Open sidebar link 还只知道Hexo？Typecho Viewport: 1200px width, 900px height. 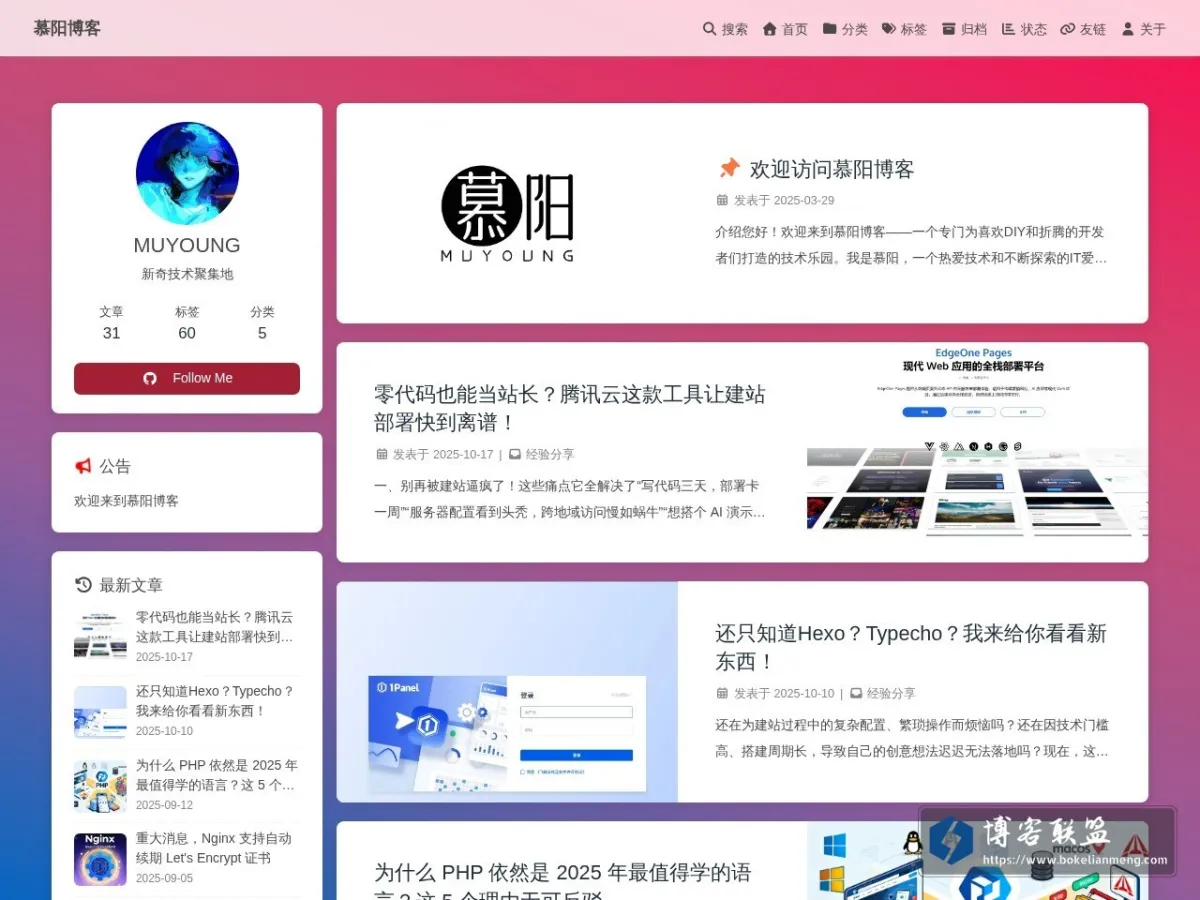[215, 701]
